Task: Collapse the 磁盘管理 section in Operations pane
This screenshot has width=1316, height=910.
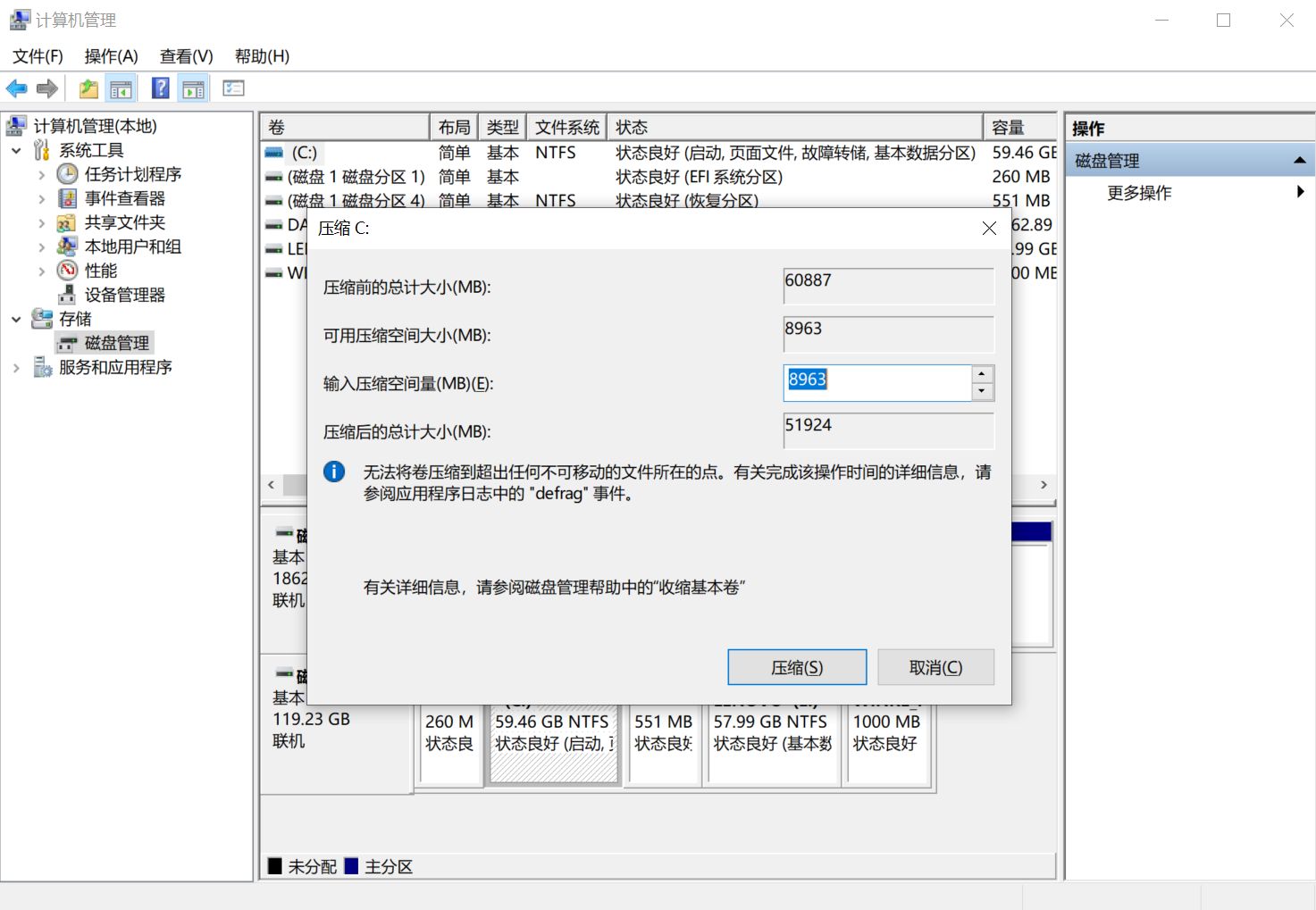Action: pos(1300,160)
